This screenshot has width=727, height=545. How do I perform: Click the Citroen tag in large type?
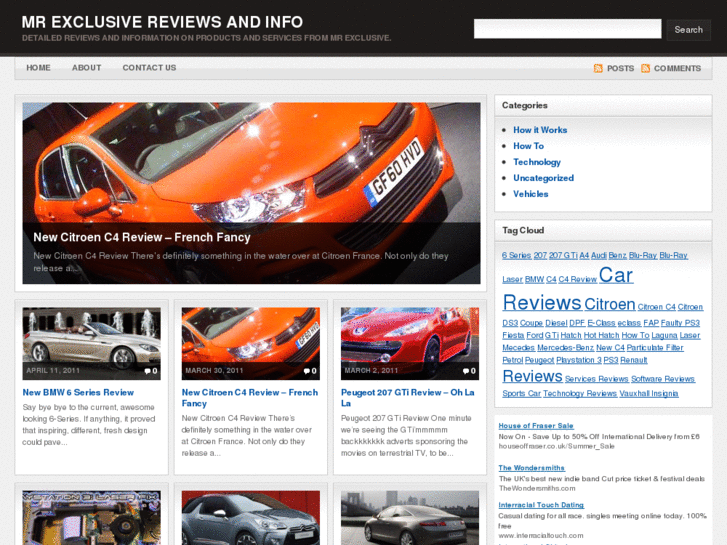(x=610, y=304)
